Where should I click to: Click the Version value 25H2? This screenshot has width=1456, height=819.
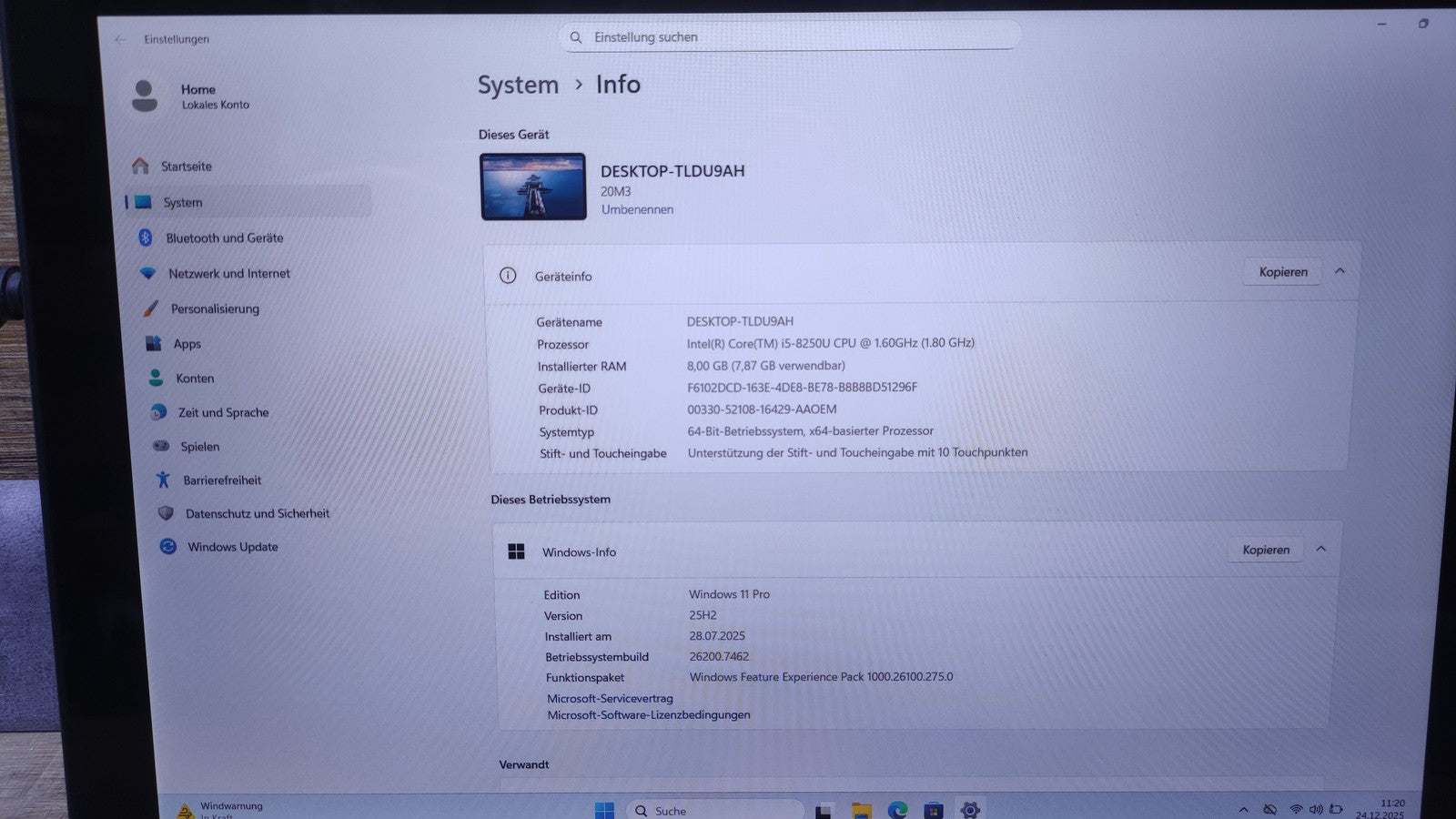click(x=703, y=615)
